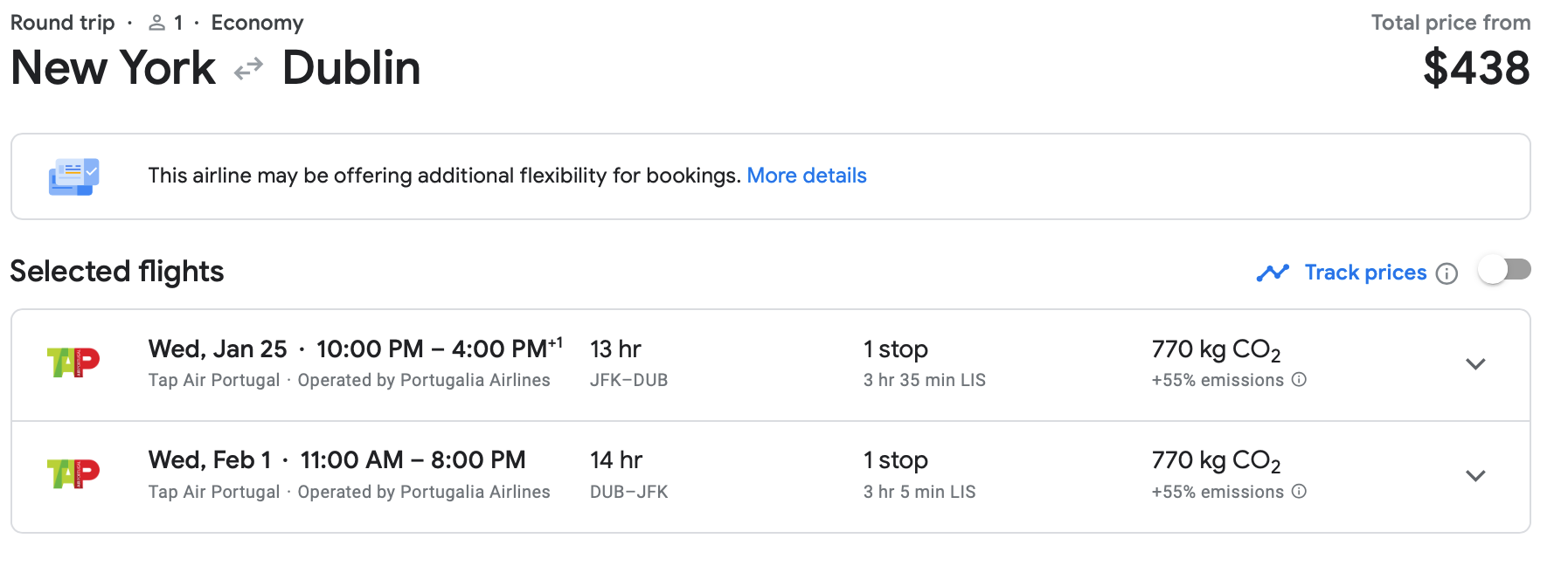1568x566 pixels.
Task: Click the 3 hr 5 min LIS layover
Action: click(919, 492)
